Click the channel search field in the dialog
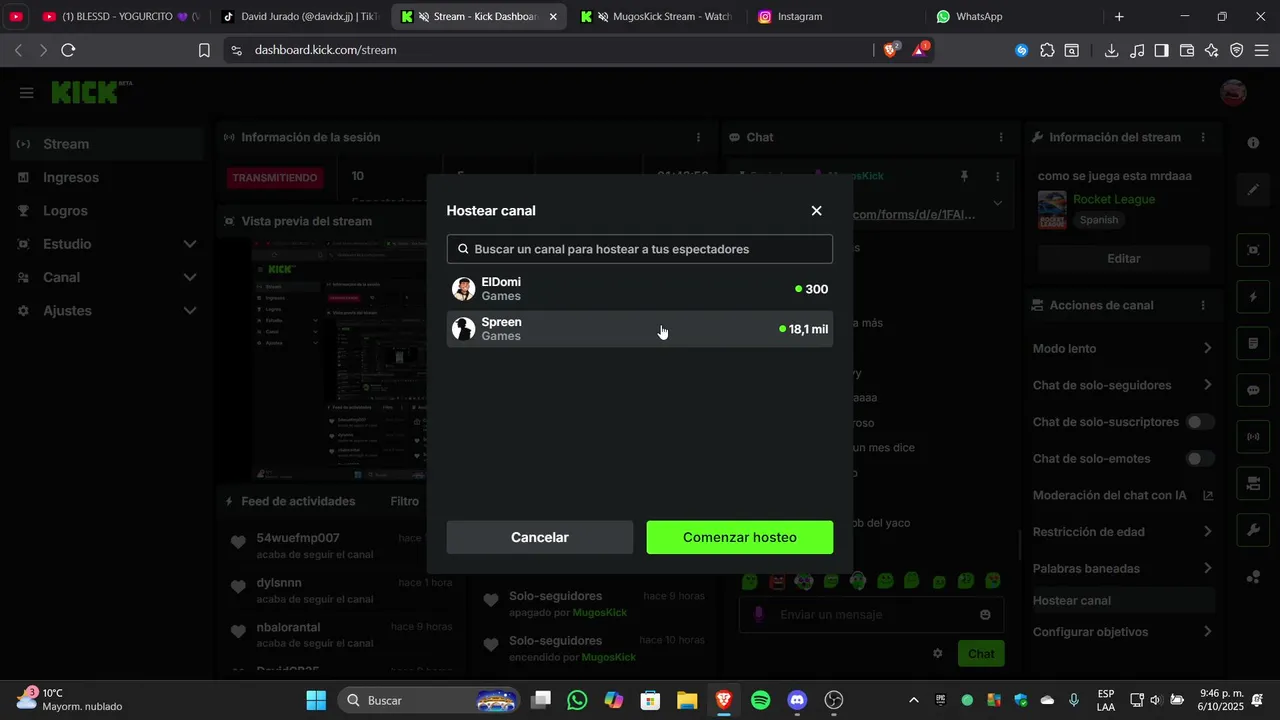This screenshot has height=720, width=1280. (640, 249)
